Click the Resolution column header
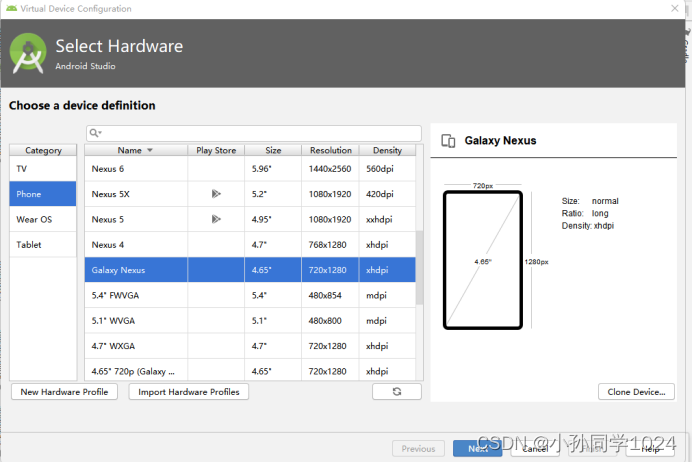The height and width of the screenshot is (462, 692). tap(331, 150)
